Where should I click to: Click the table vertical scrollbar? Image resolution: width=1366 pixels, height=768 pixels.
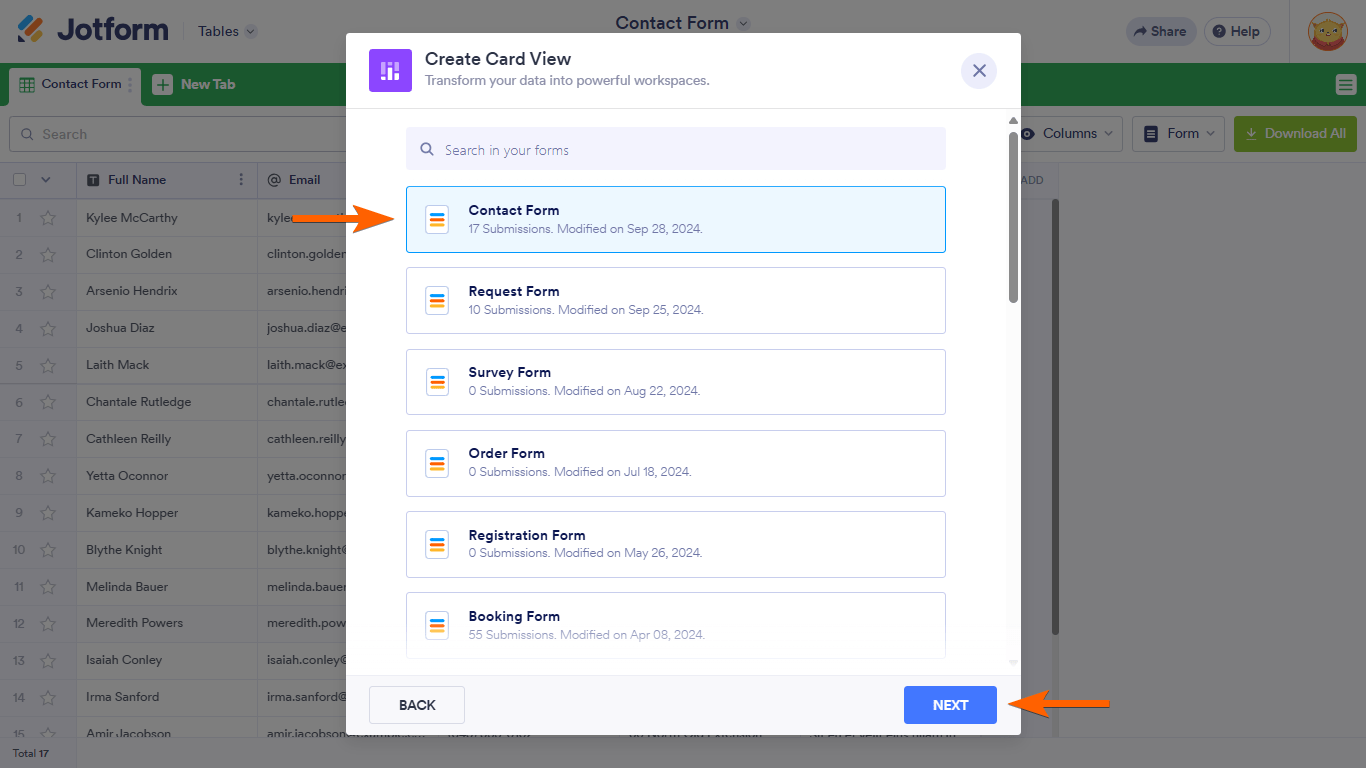[x=1054, y=416]
